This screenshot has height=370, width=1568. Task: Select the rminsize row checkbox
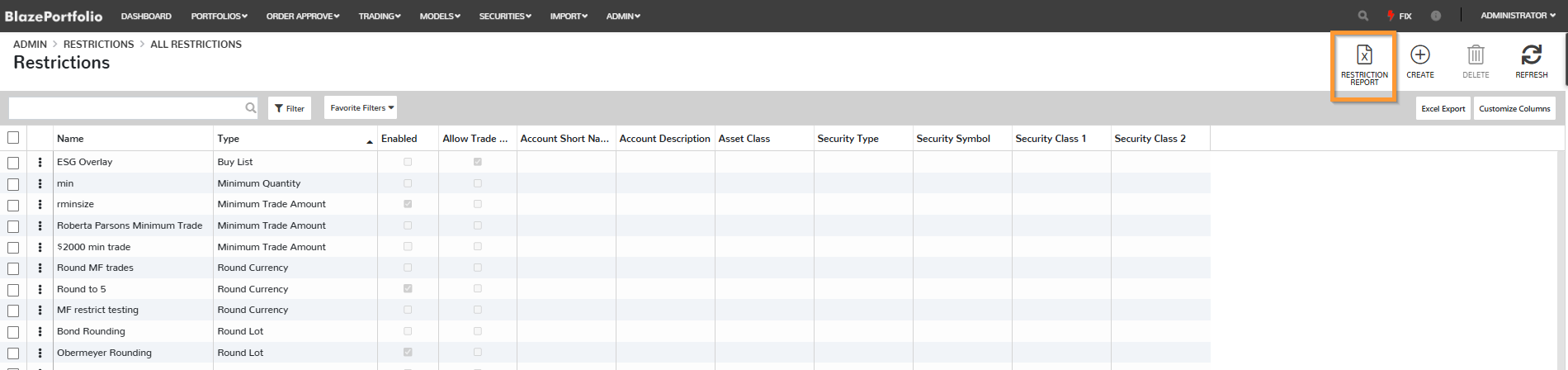[13, 205]
